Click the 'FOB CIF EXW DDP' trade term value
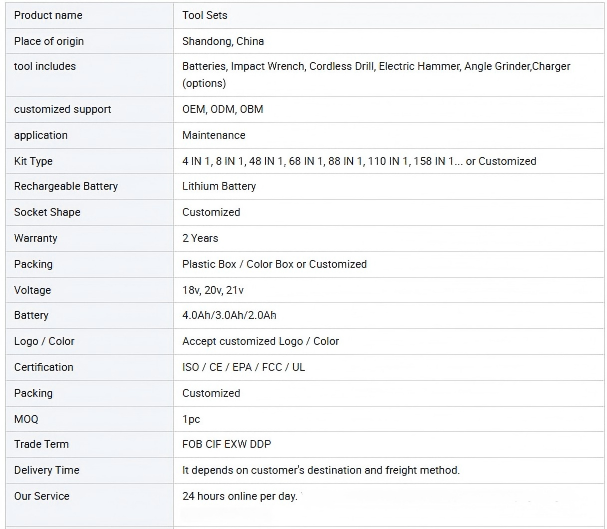This screenshot has height=529, width=607. 226,444
